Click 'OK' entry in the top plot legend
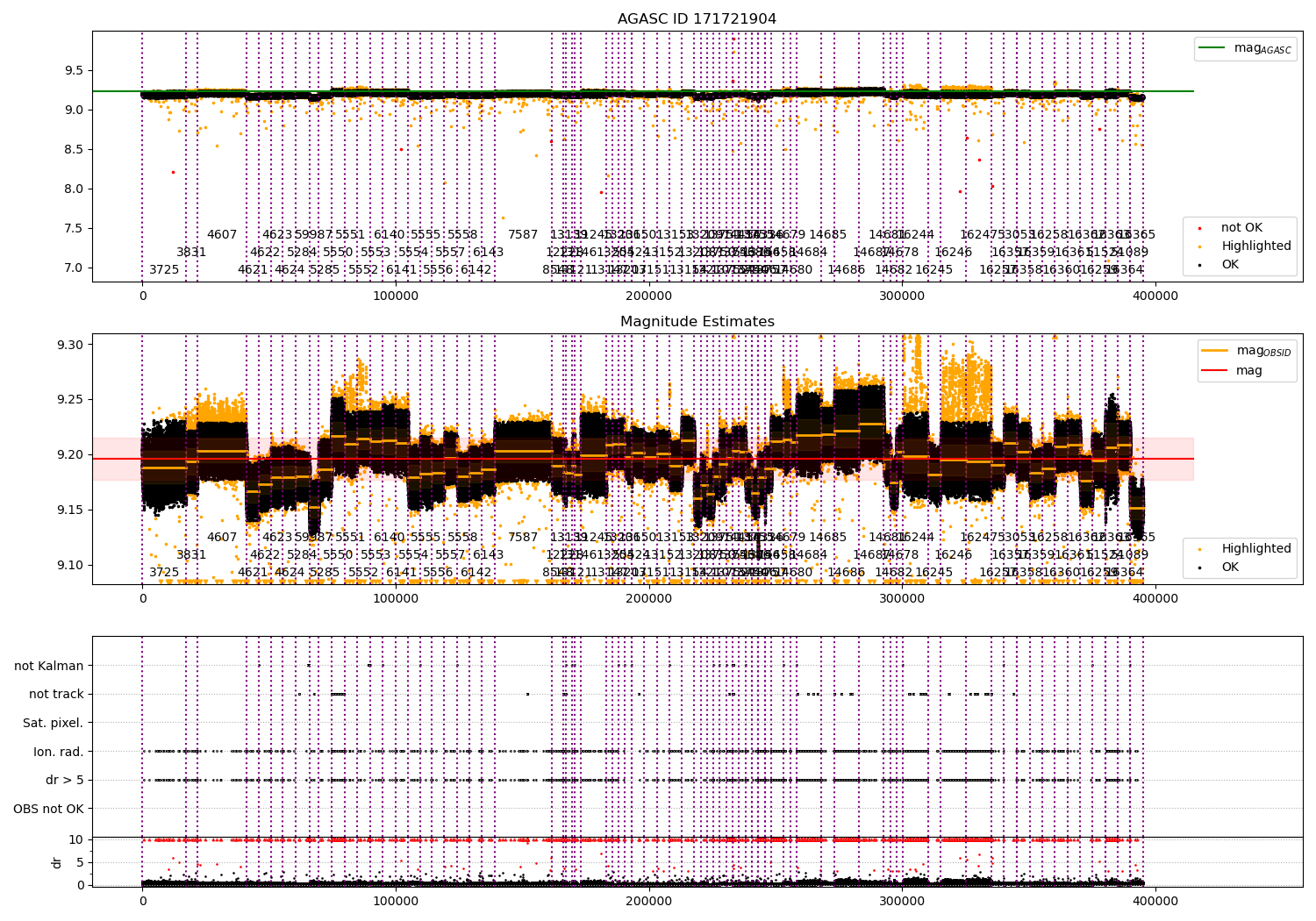The image size is (1316, 921). point(1230,265)
